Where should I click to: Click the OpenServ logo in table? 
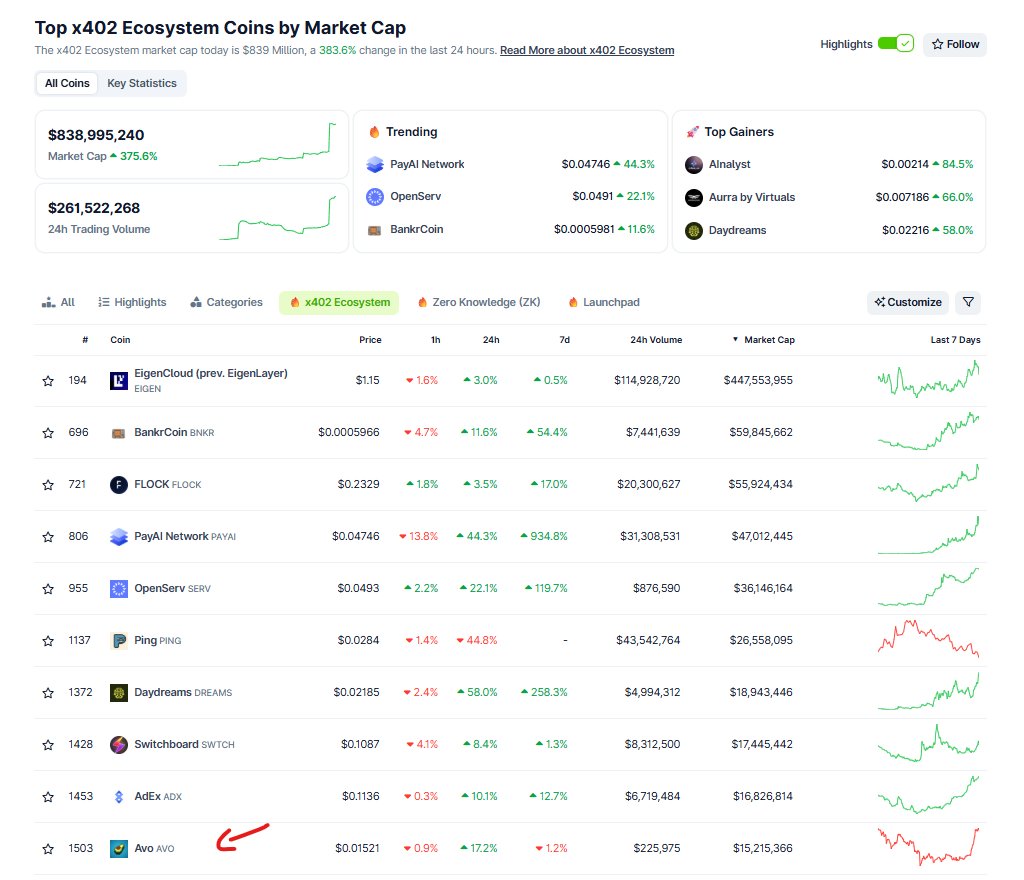119,589
